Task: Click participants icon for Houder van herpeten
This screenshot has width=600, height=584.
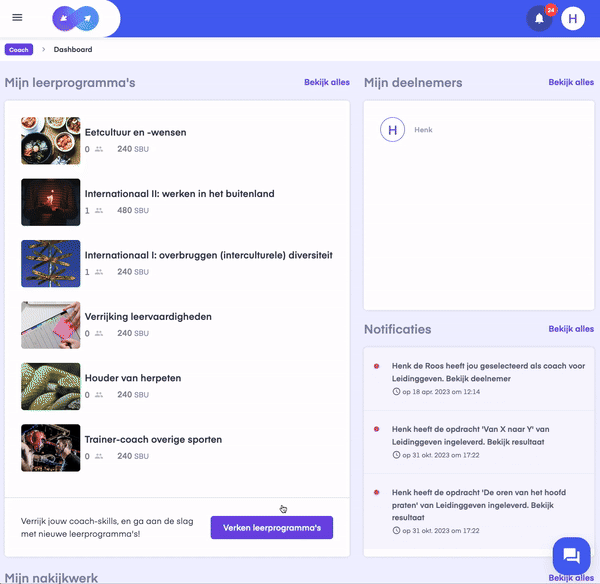Action: click(x=99, y=395)
